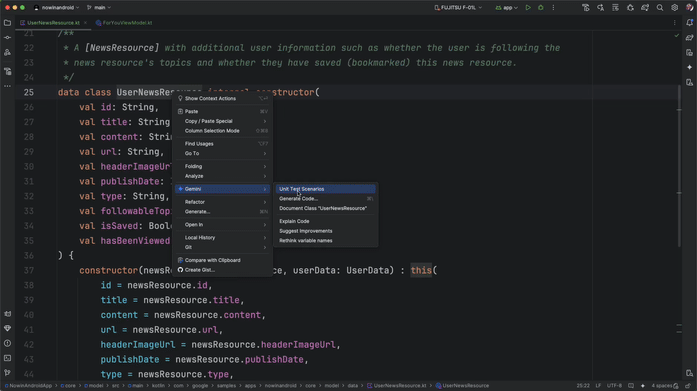The image size is (697, 391).
Task: Expand the Refactor submenu
Action: pyautogui.click(x=223, y=202)
